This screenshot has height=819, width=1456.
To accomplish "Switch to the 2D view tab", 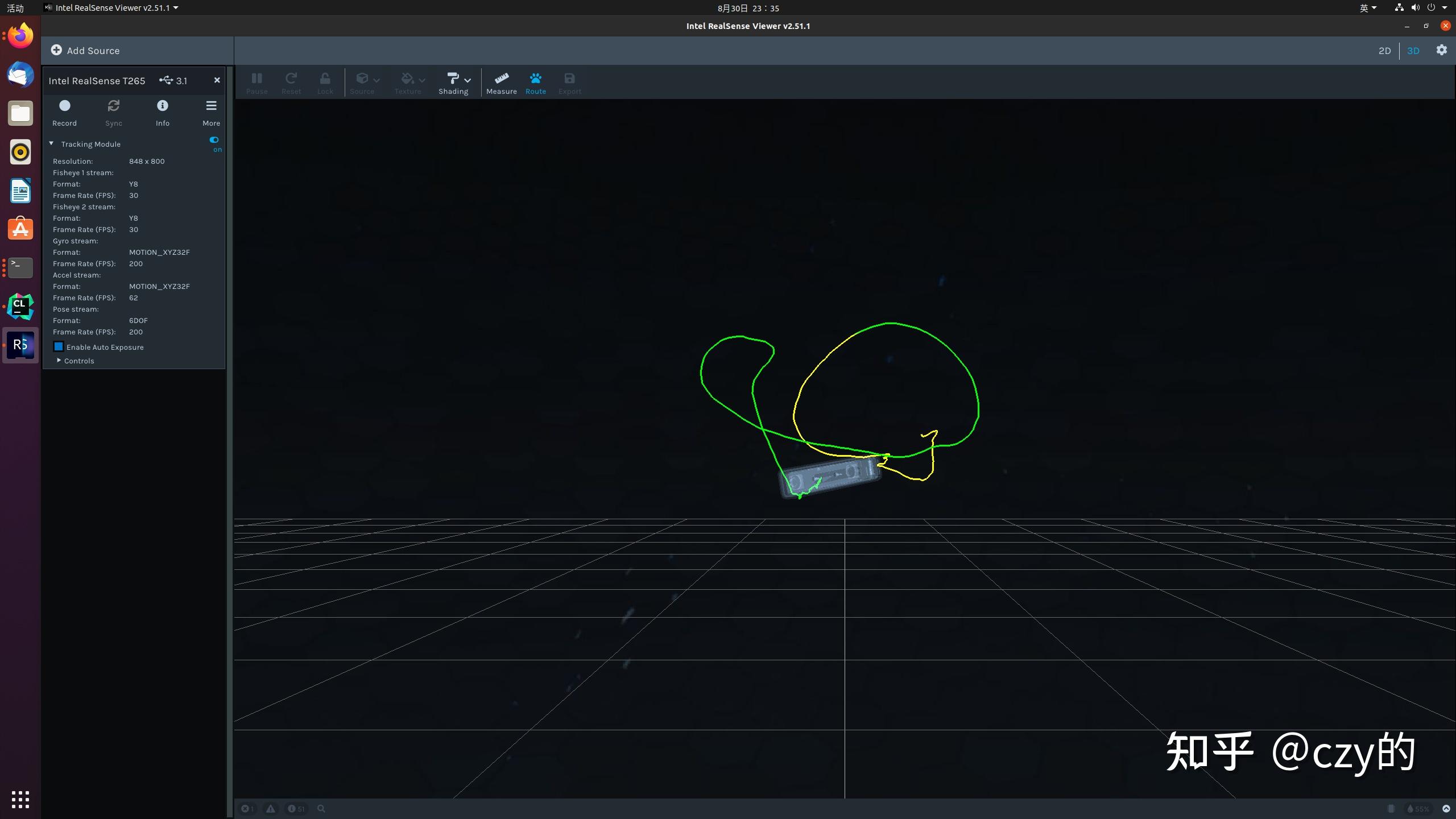I will 1384,51.
